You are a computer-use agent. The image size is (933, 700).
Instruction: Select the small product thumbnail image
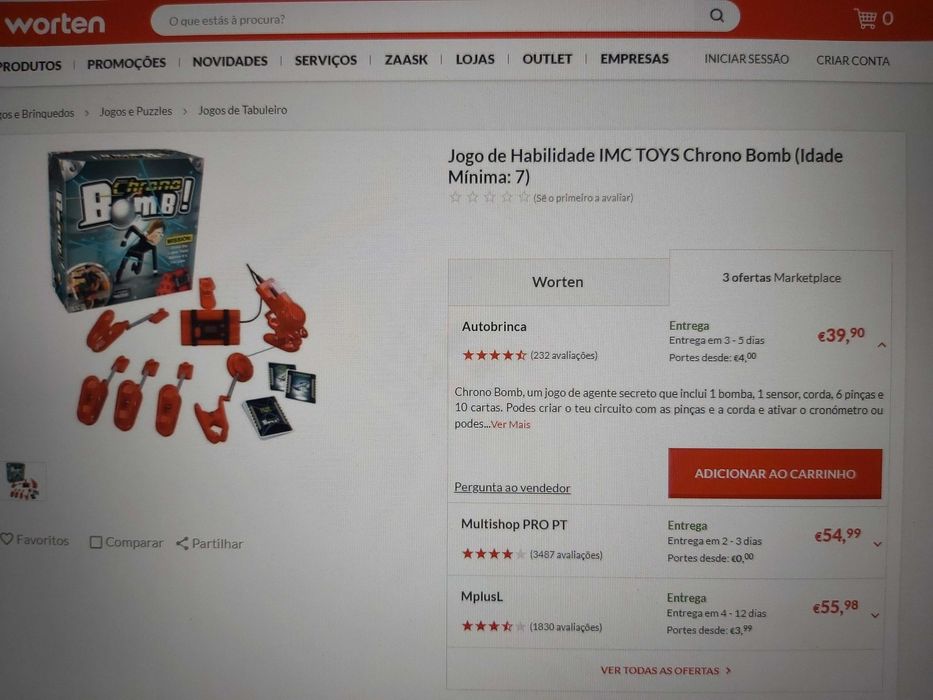pyautogui.click(x=22, y=481)
